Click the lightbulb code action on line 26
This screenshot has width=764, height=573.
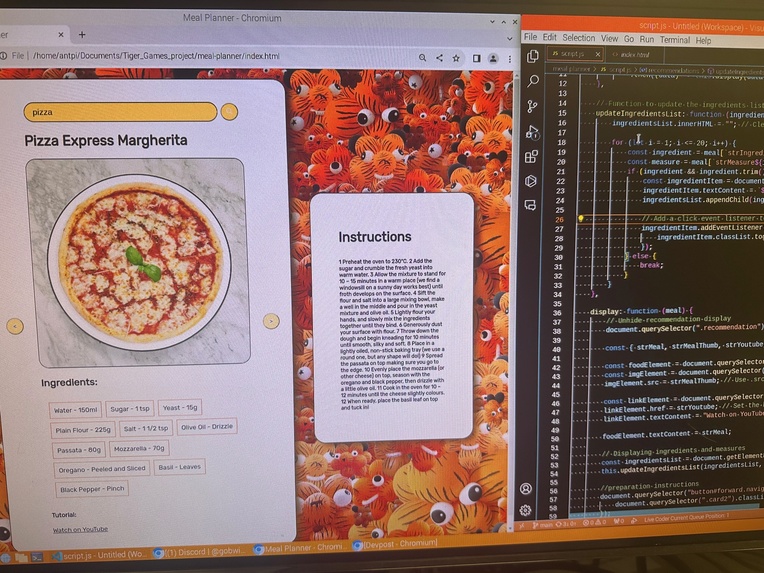pyautogui.click(x=580, y=219)
